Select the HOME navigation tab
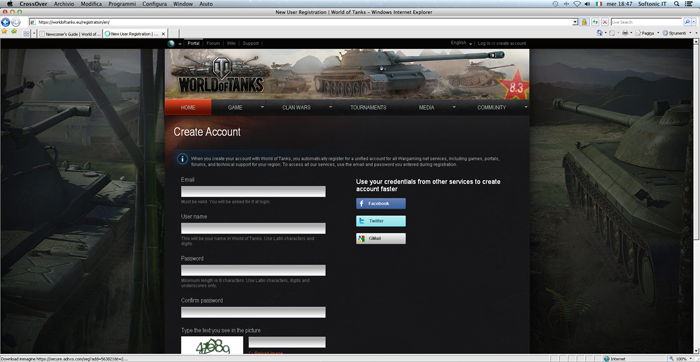 [x=188, y=108]
